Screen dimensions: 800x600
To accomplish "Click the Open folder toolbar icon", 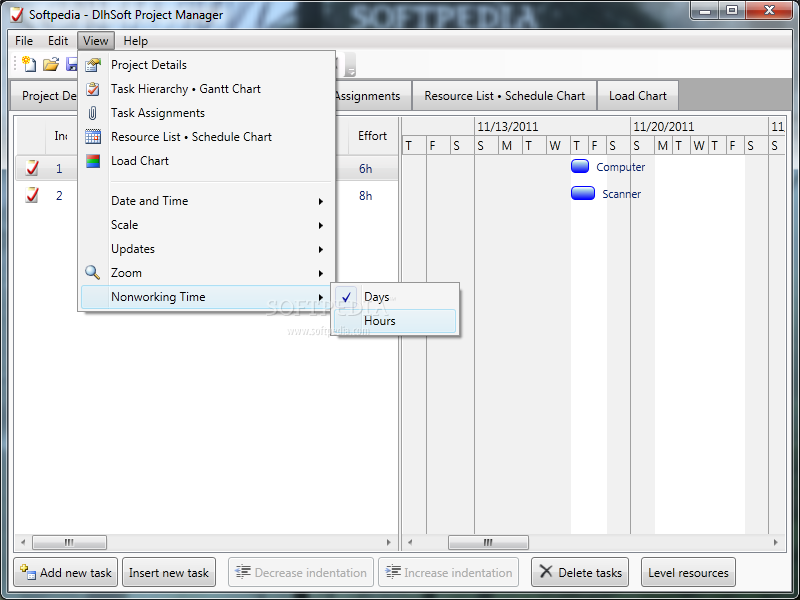I will pos(51,64).
